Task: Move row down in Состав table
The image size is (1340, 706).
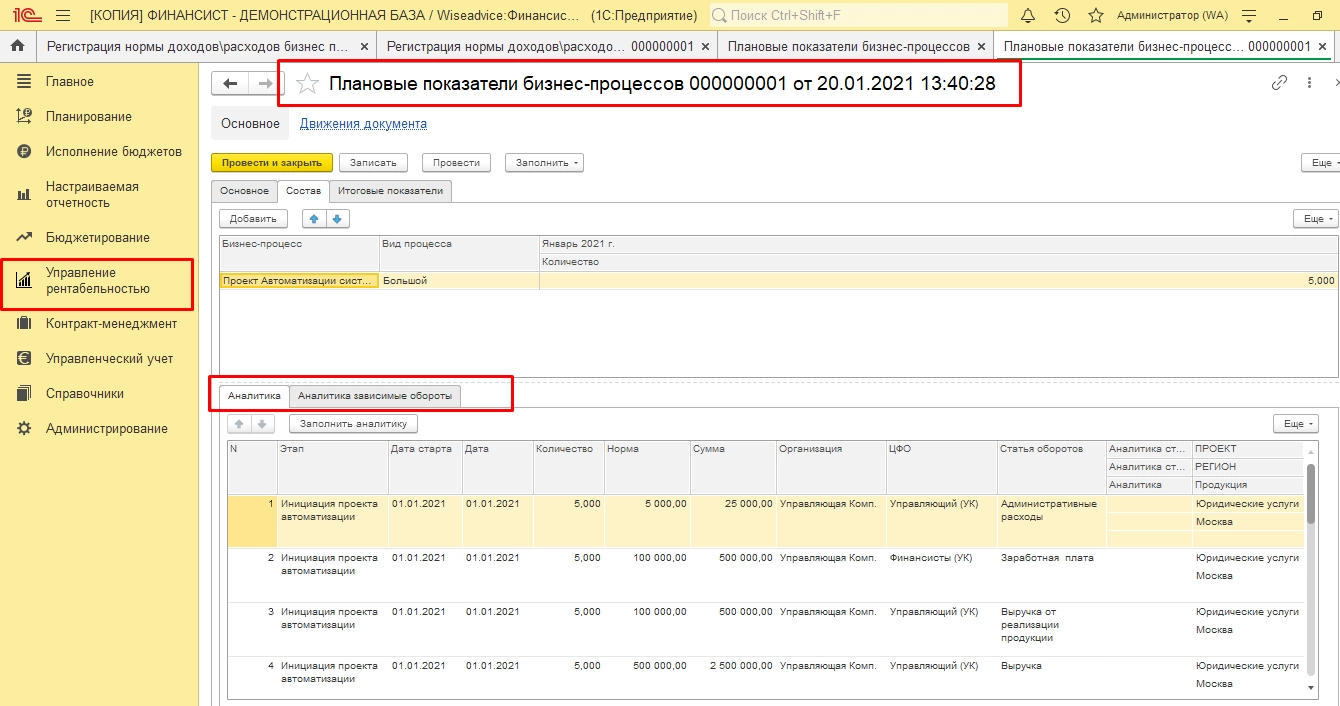Action: click(337, 218)
